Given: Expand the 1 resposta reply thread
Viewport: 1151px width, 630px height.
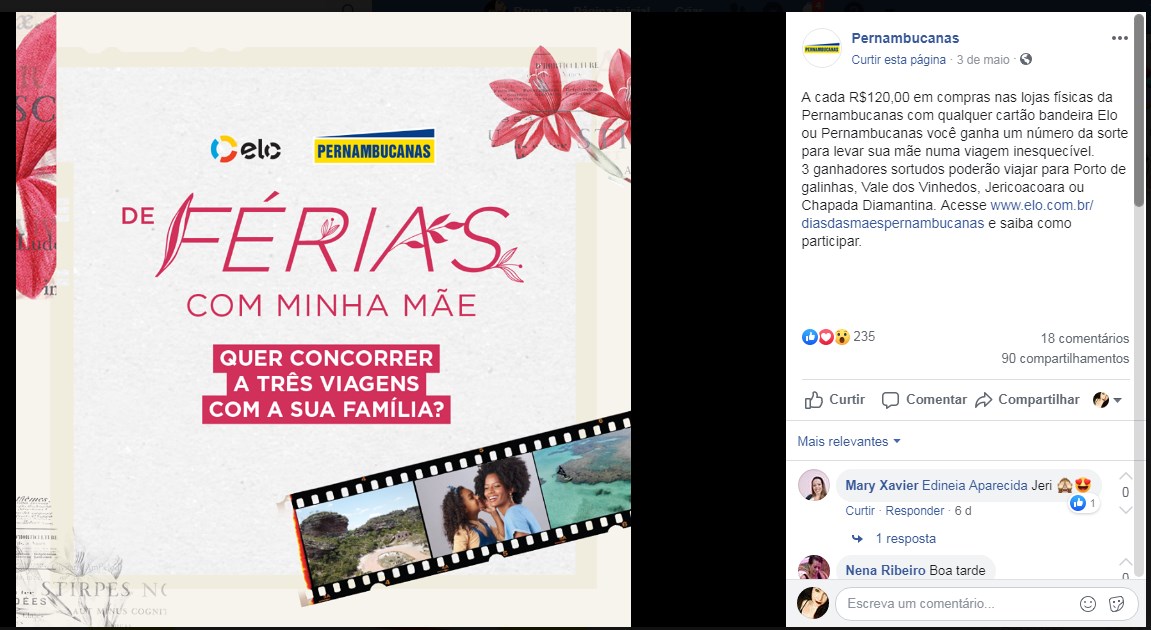Looking at the screenshot, I should pos(905,538).
